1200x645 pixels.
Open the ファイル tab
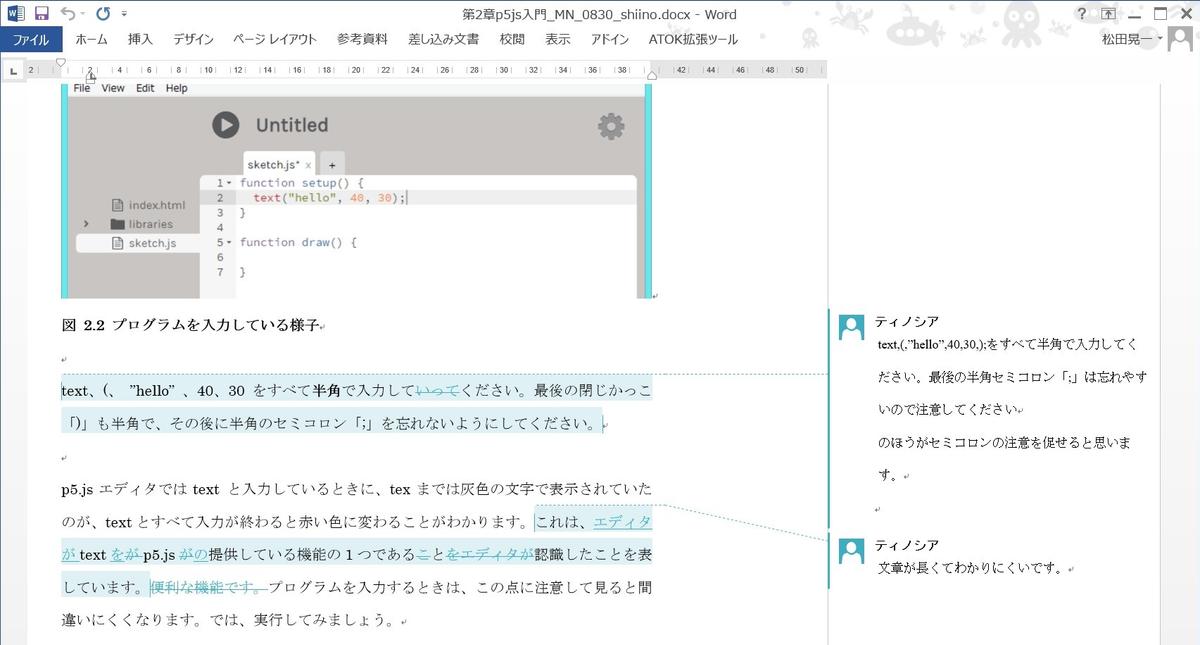coord(31,40)
